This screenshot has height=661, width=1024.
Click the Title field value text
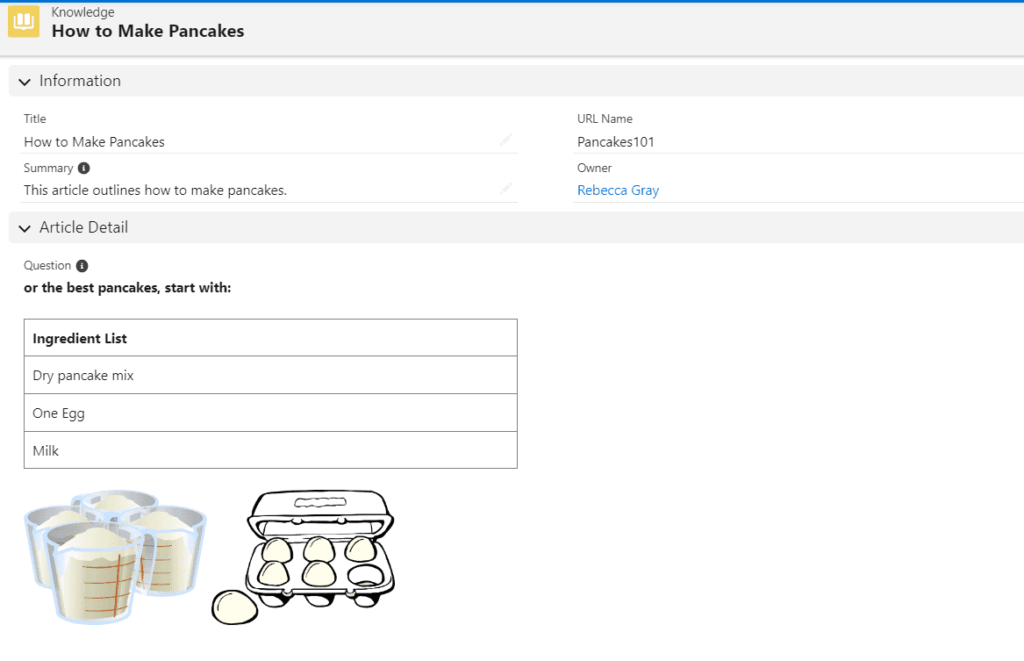[x=94, y=142]
